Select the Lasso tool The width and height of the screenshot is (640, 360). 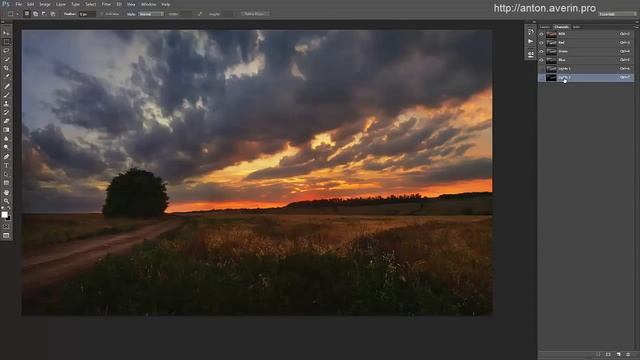click(6, 51)
